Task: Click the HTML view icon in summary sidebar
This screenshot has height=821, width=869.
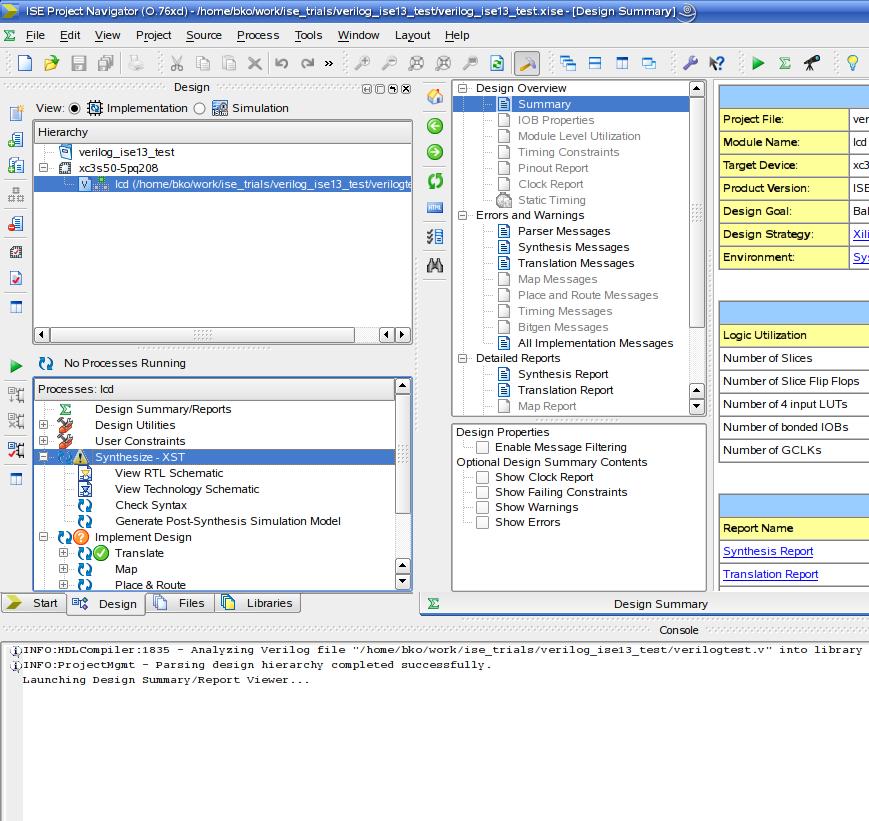Action: [x=435, y=208]
